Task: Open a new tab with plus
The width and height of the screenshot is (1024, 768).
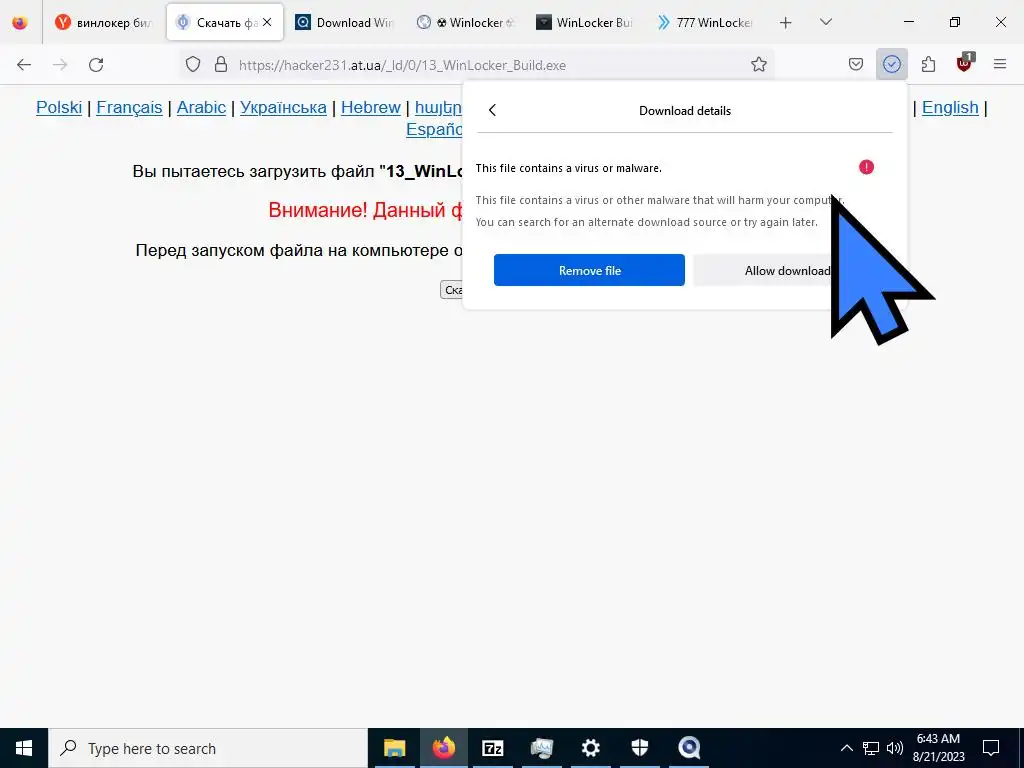Action: click(786, 23)
